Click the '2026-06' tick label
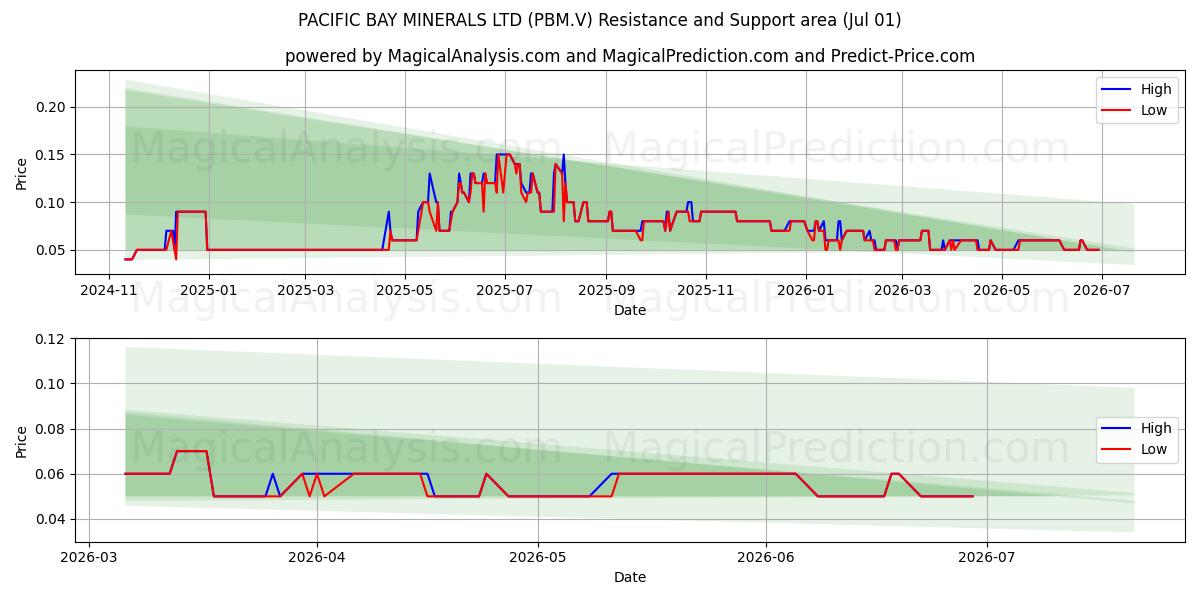Image resolution: width=1200 pixels, height=600 pixels. pyautogui.click(x=766, y=557)
